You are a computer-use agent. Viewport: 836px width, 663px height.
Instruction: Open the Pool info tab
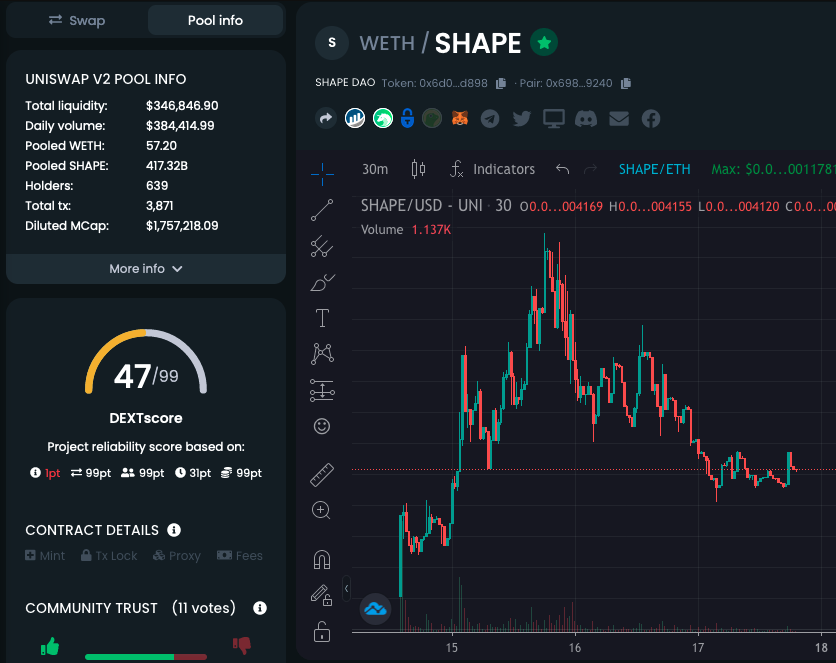215,20
